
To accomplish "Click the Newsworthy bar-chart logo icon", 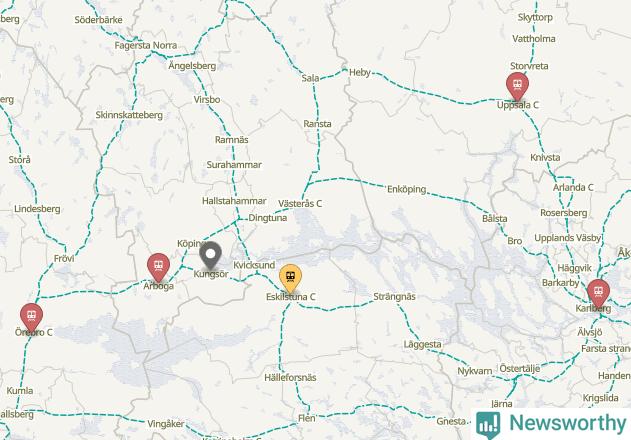I will click(488, 425).
